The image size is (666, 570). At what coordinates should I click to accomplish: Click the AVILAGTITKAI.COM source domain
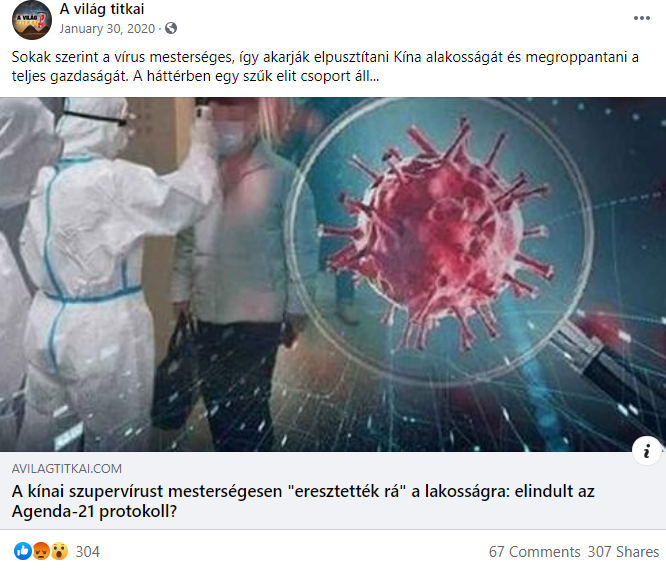(x=67, y=468)
